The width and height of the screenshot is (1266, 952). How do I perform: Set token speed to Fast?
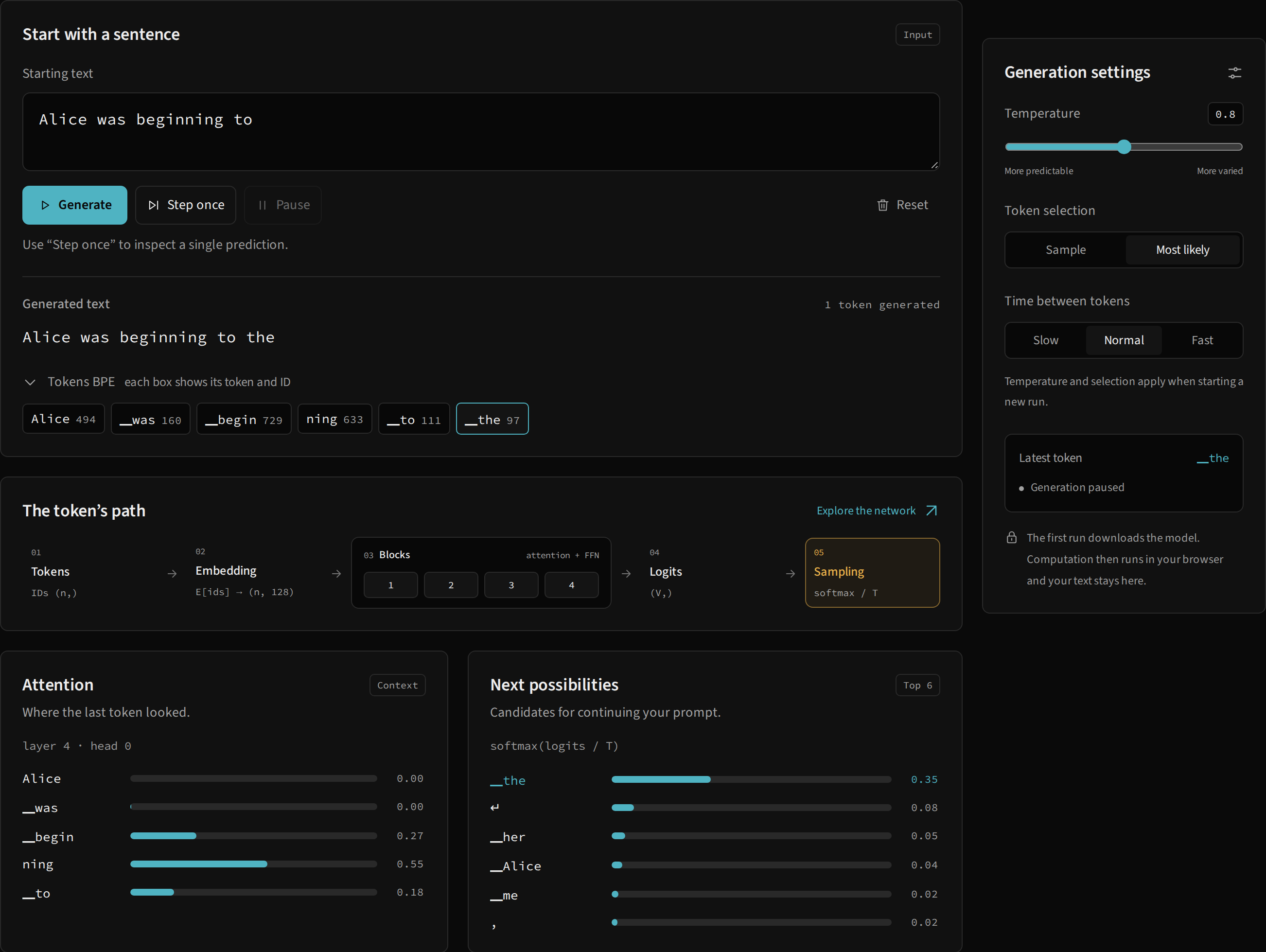1202,340
